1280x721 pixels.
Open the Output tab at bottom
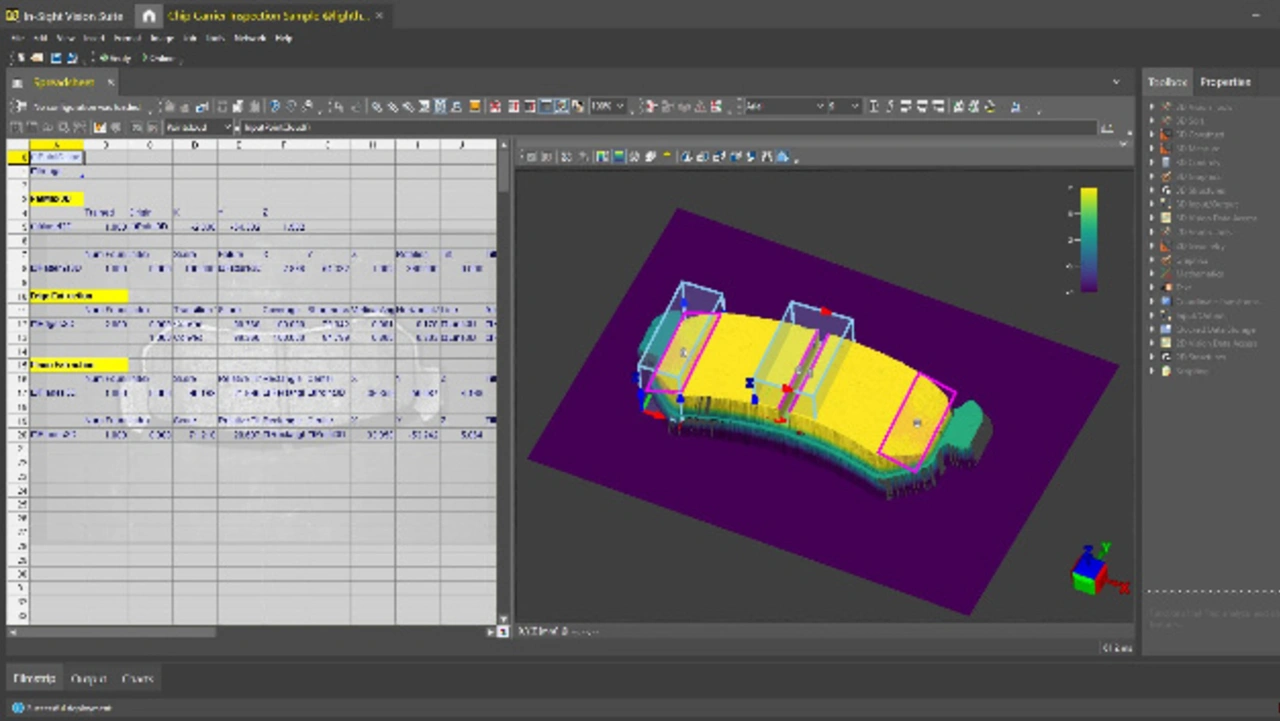[x=88, y=679]
